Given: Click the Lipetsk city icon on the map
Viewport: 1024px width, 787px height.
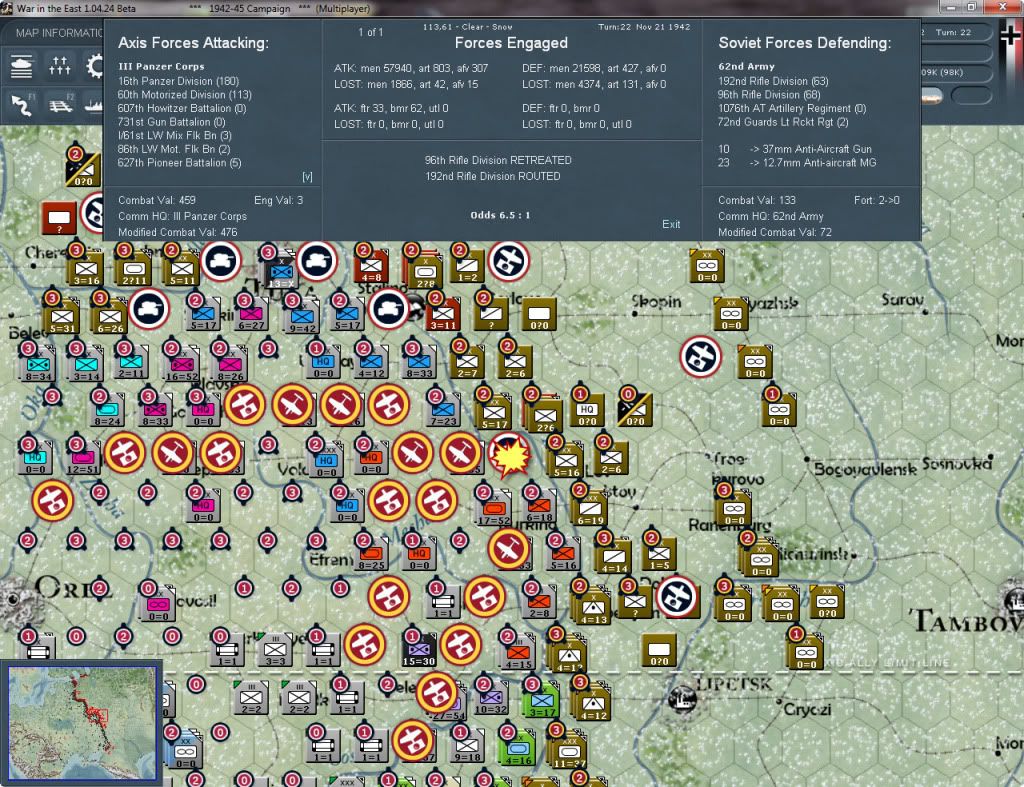Looking at the screenshot, I should pyautogui.click(x=682, y=697).
